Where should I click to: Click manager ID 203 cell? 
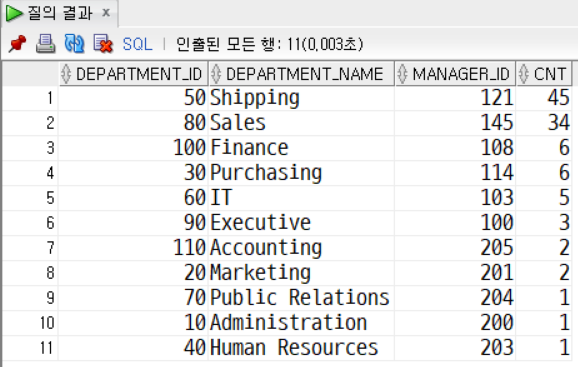tap(455, 348)
